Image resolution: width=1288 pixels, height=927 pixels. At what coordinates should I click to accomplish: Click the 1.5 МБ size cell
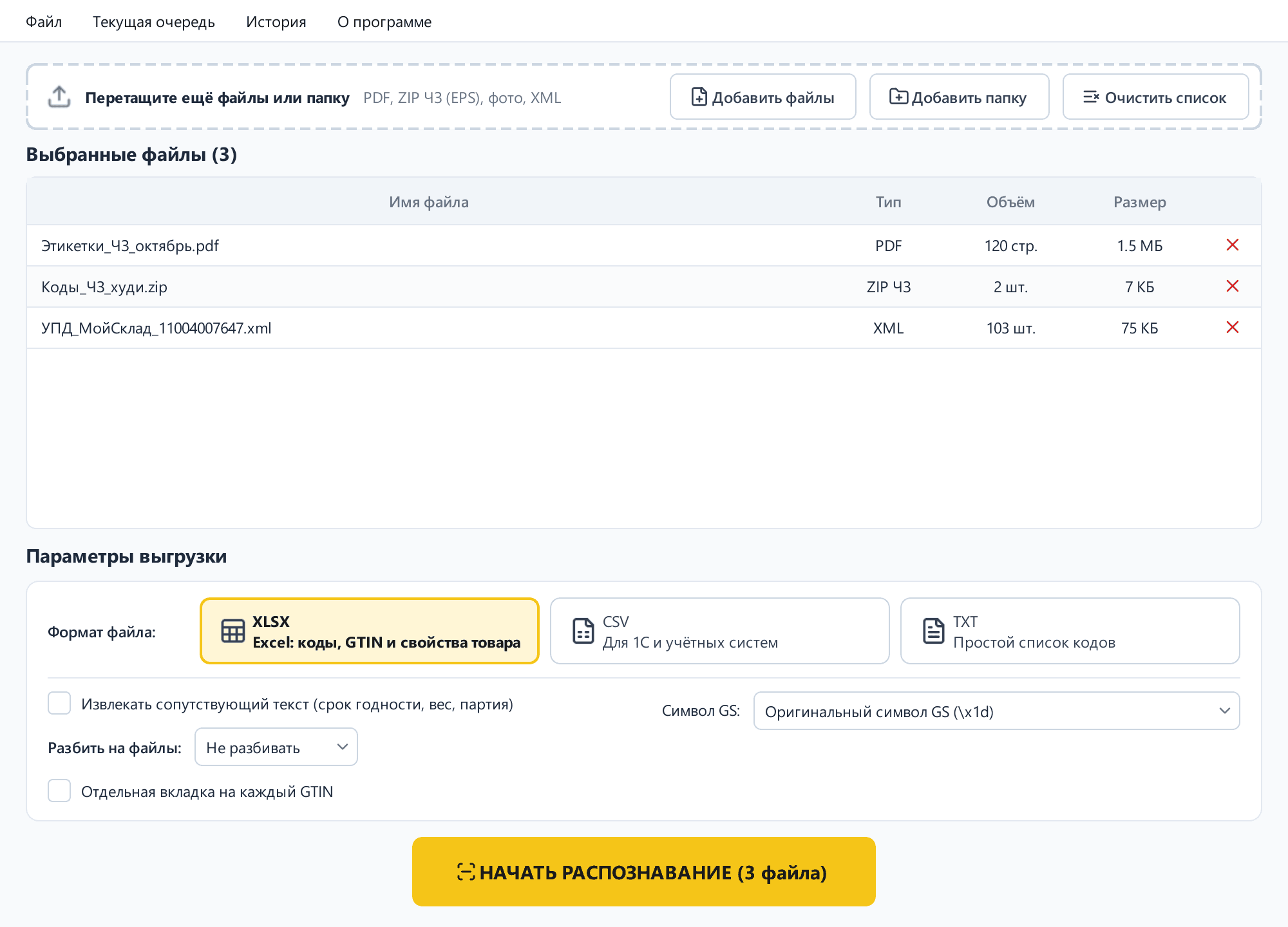(1140, 246)
